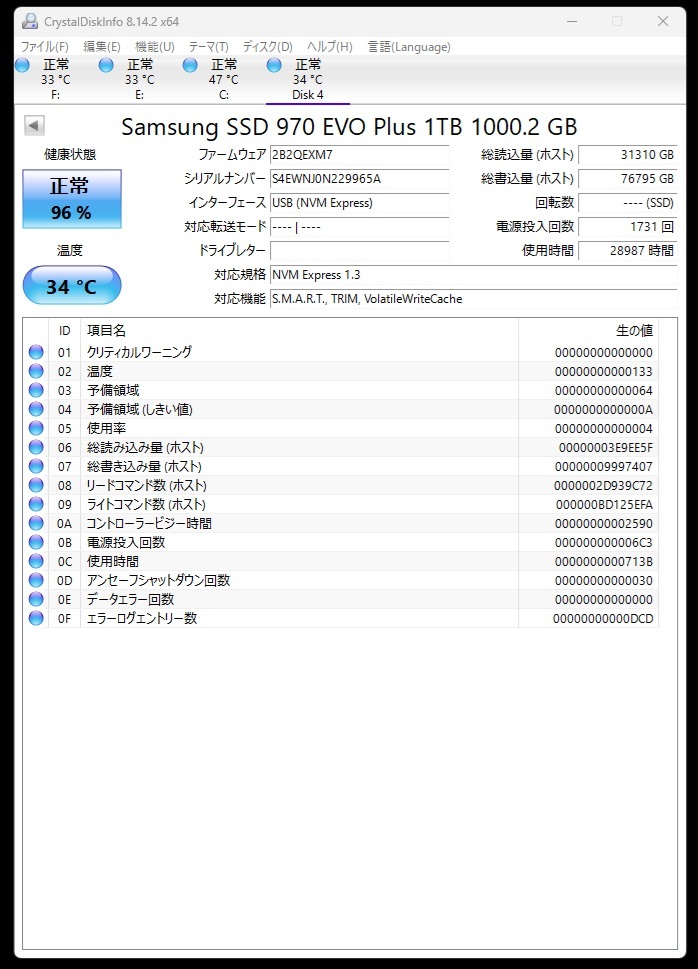Click status orb of row 0B 電源投入回数
This screenshot has width=698, height=969.
click(36, 543)
